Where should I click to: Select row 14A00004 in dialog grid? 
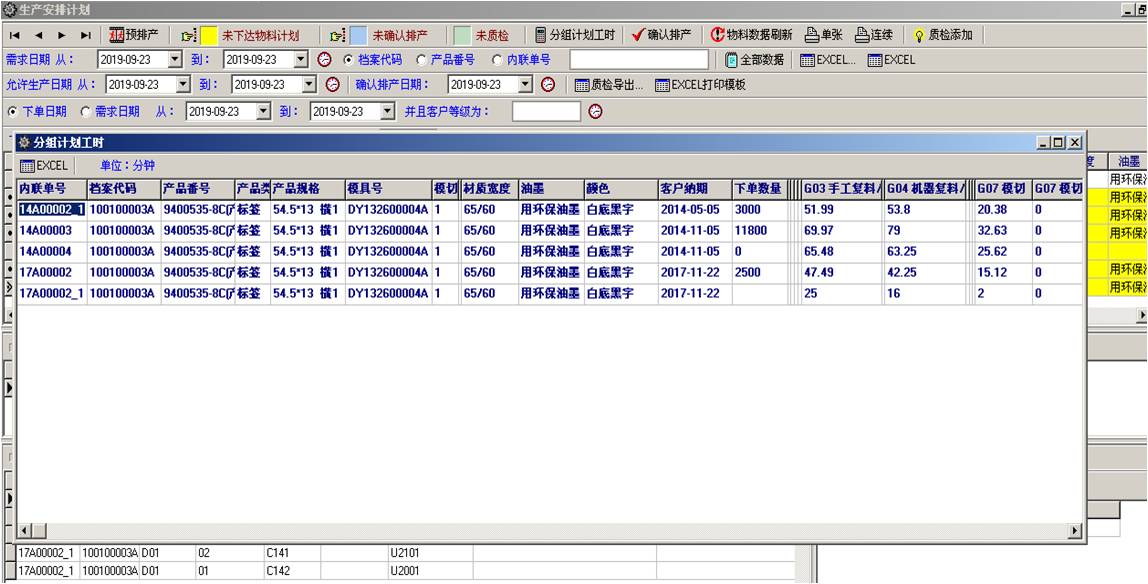[x=549, y=252]
